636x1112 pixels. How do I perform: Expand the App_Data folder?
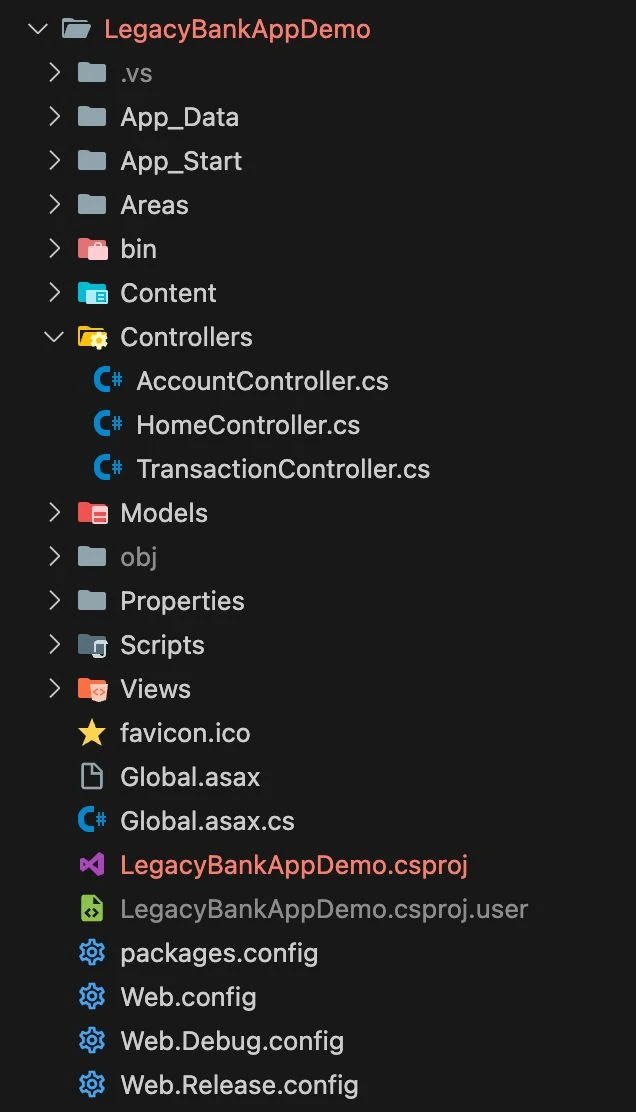click(54, 117)
